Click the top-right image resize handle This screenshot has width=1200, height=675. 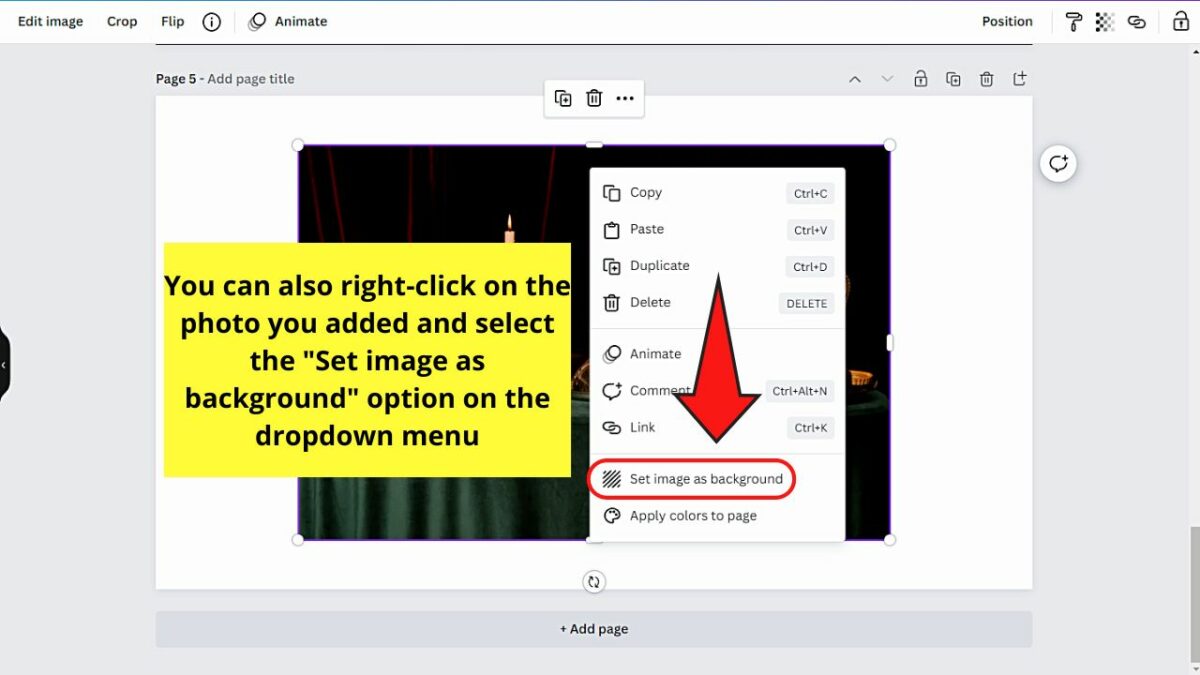click(890, 145)
